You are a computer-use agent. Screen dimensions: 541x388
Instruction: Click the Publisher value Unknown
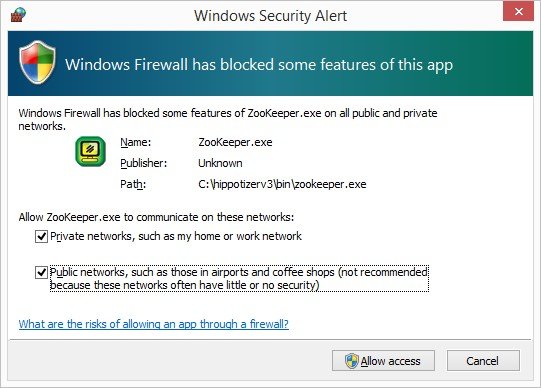coord(220,163)
